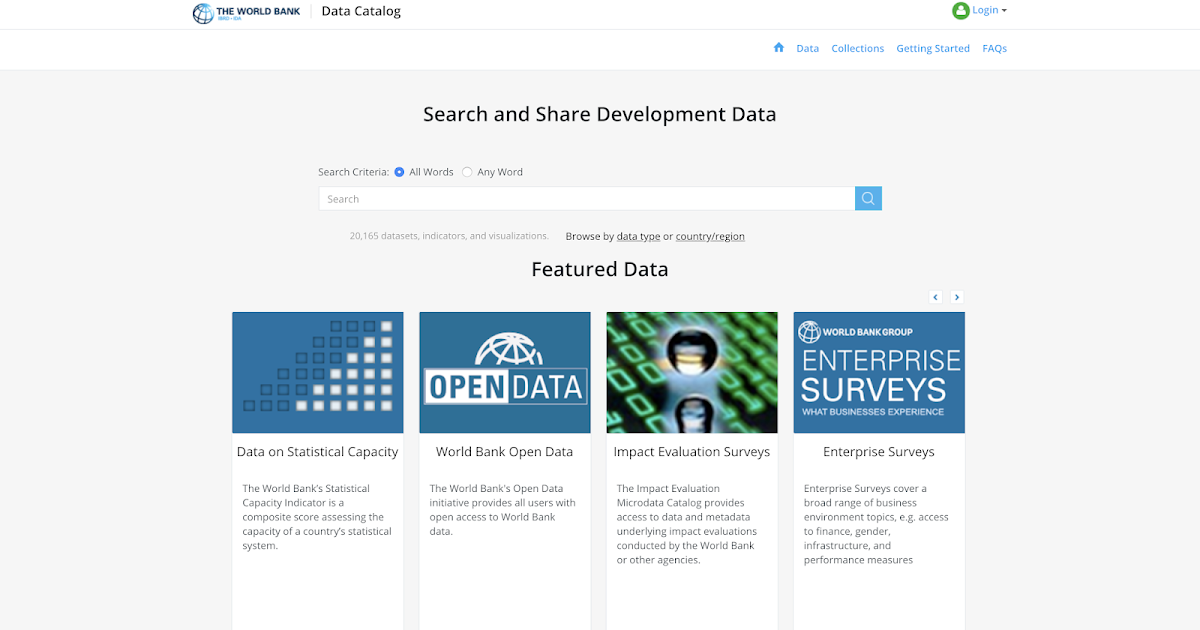Select the home icon in navigation bar

coord(778,47)
